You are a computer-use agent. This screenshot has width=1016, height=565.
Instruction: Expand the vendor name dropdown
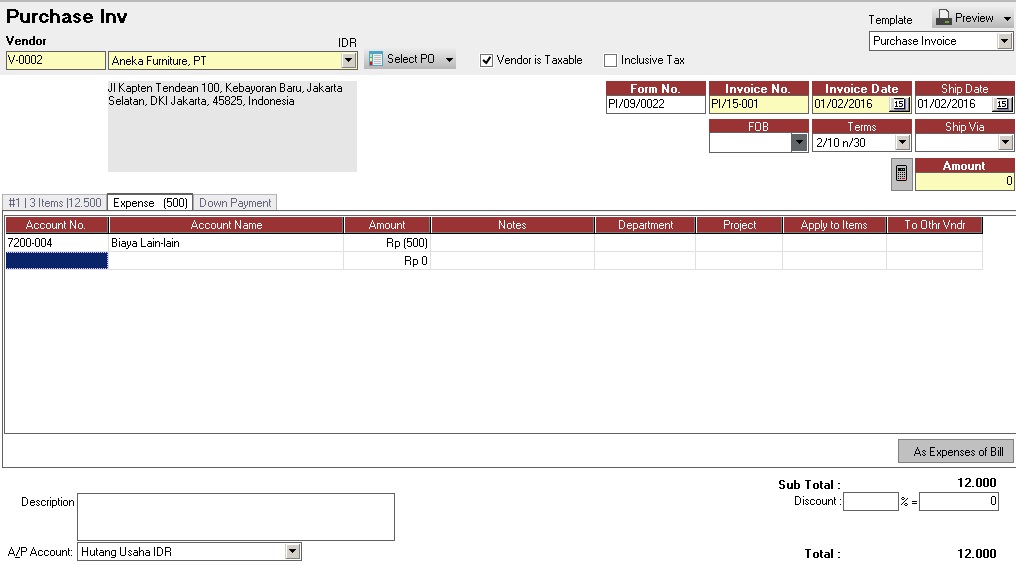(x=348, y=61)
